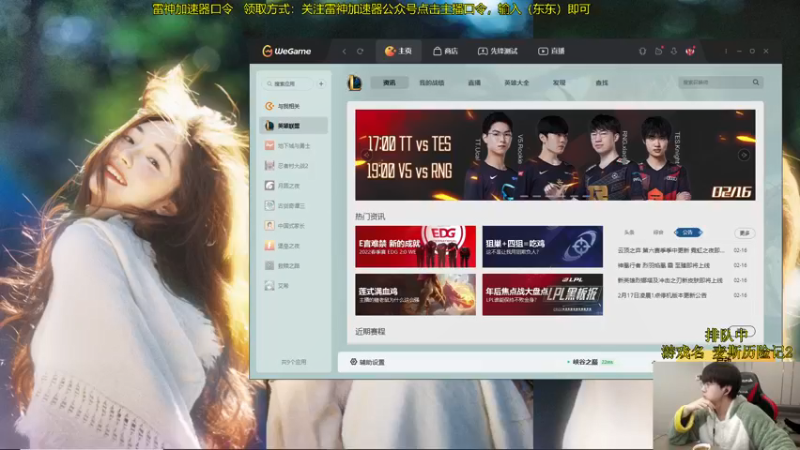Select the sidebar game ending in 三
This screenshot has width=800, height=450.
[x=293, y=206]
